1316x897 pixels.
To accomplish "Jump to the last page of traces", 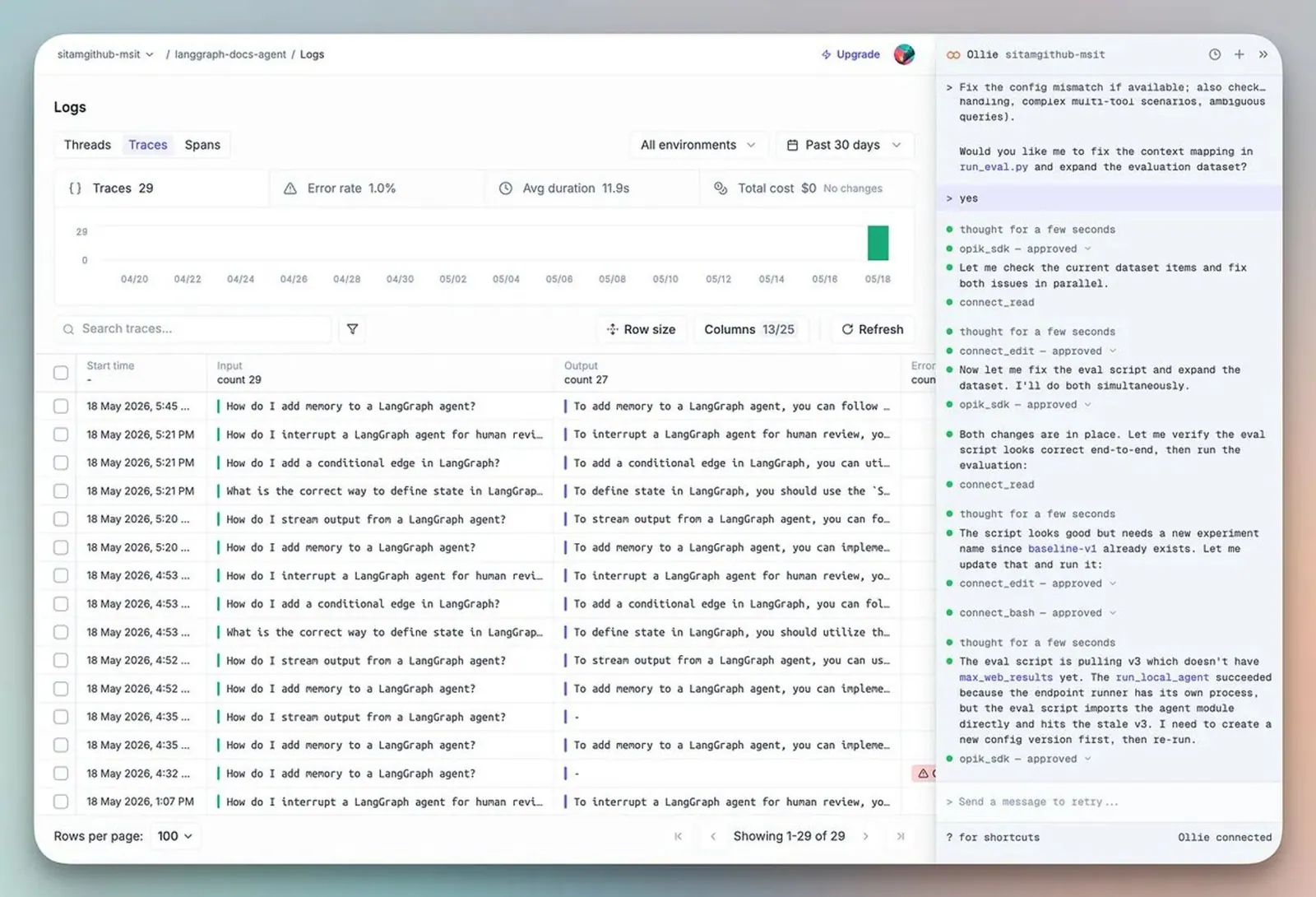I will click(901, 836).
